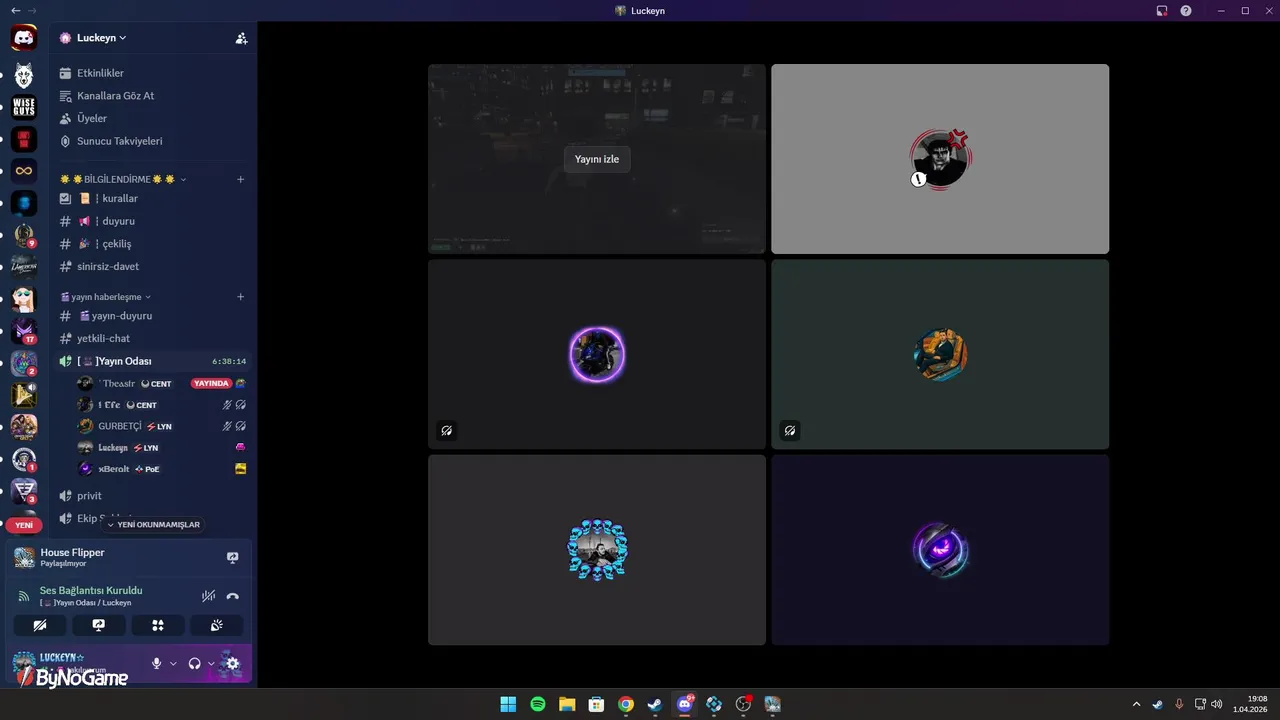Toggle camera on in voice panel
The height and width of the screenshot is (720, 1280).
pyautogui.click(x=40, y=625)
